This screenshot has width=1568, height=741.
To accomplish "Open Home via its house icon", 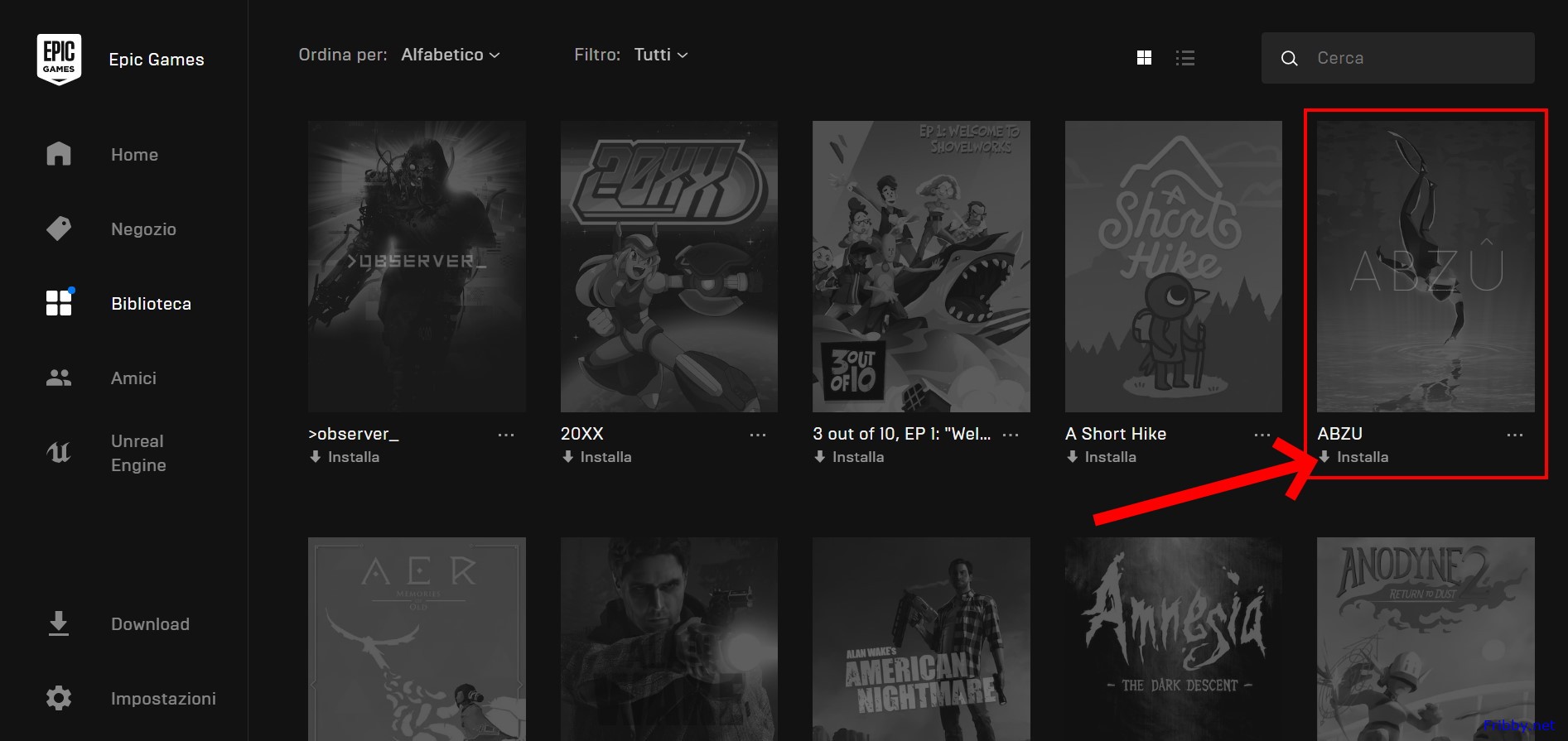I will coord(59,154).
